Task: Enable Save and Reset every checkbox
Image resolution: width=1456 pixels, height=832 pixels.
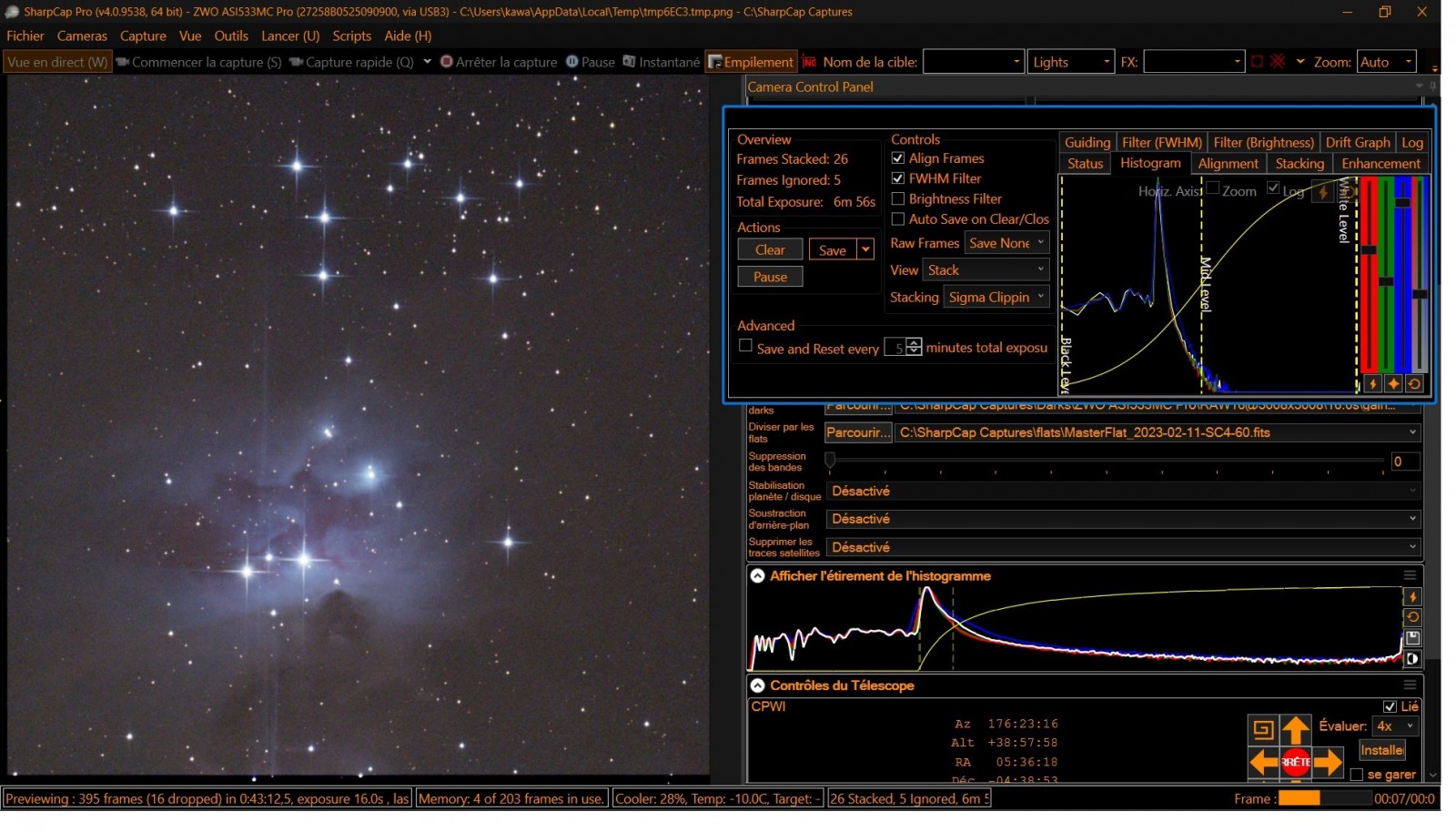Action: (745, 346)
